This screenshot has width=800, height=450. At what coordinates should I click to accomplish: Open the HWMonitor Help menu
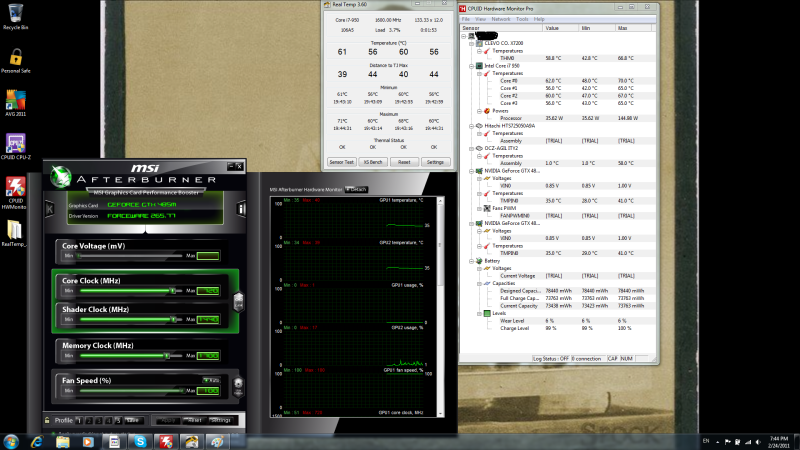pos(539,19)
